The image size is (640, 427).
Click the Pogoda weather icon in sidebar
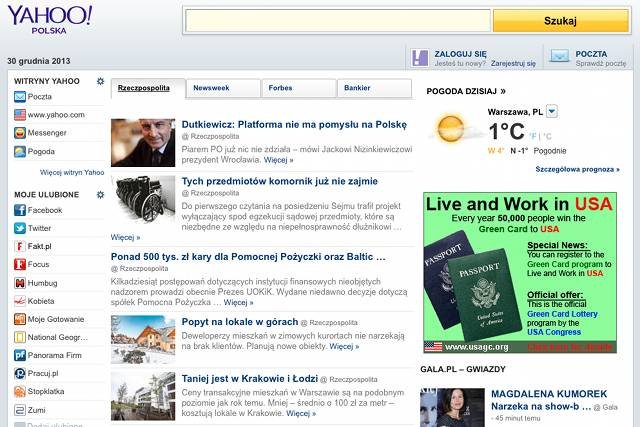pos(20,151)
